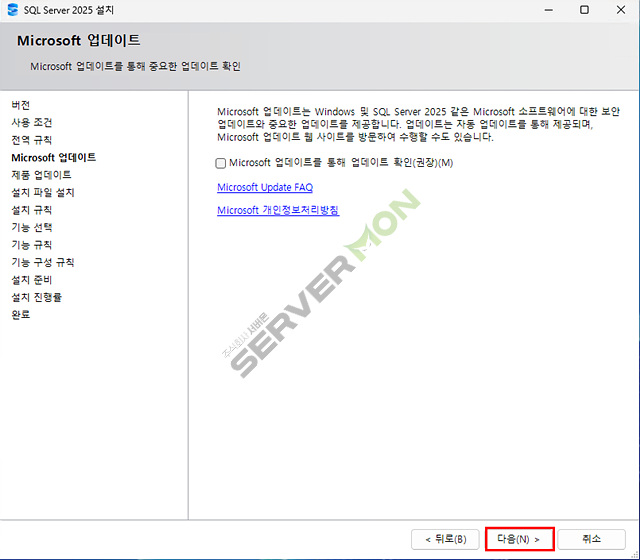The width and height of the screenshot is (640, 560).
Task: Select the 완료 step
Action: (20, 315)
